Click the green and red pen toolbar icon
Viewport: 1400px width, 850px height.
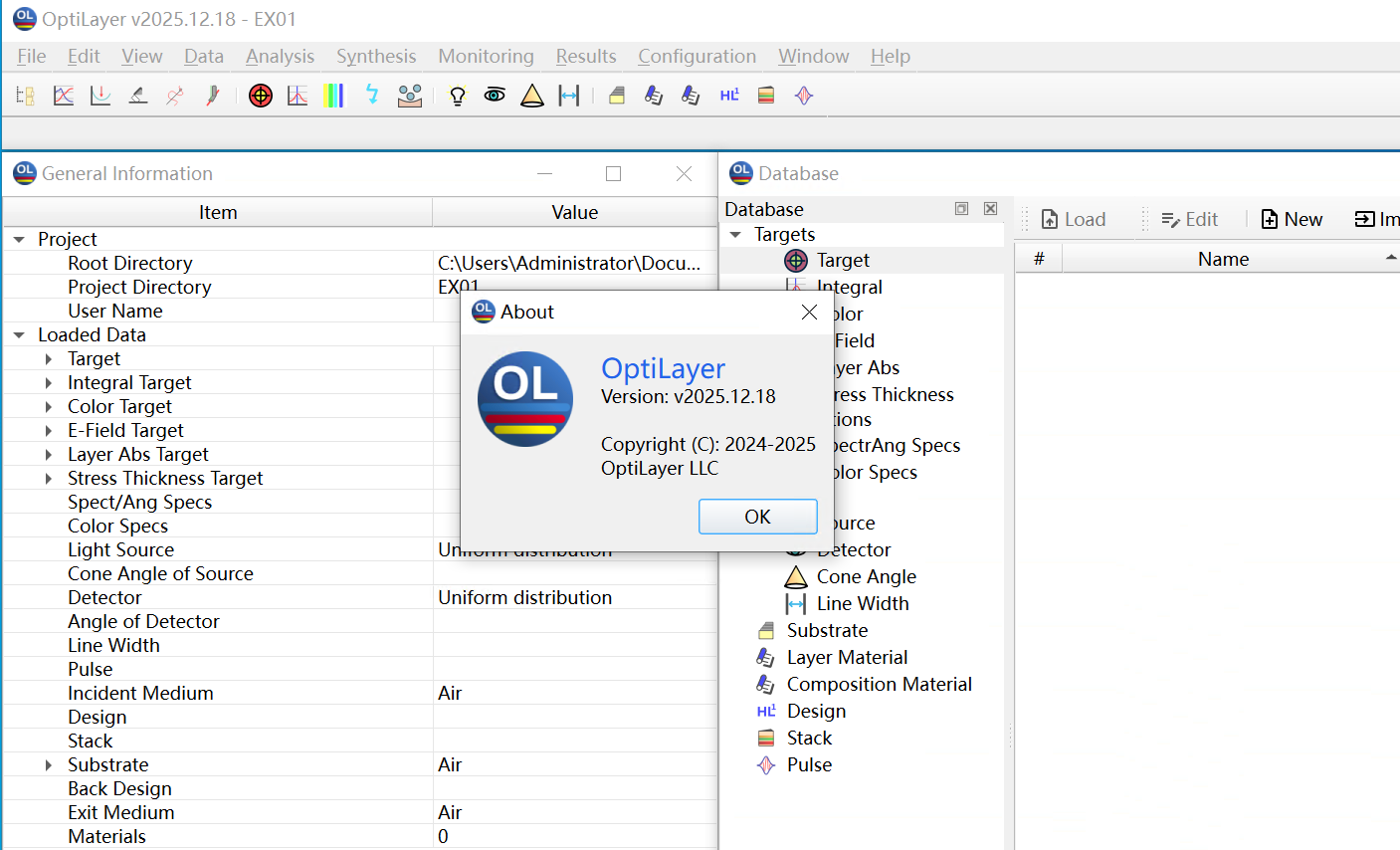click(x=212, y=96)
